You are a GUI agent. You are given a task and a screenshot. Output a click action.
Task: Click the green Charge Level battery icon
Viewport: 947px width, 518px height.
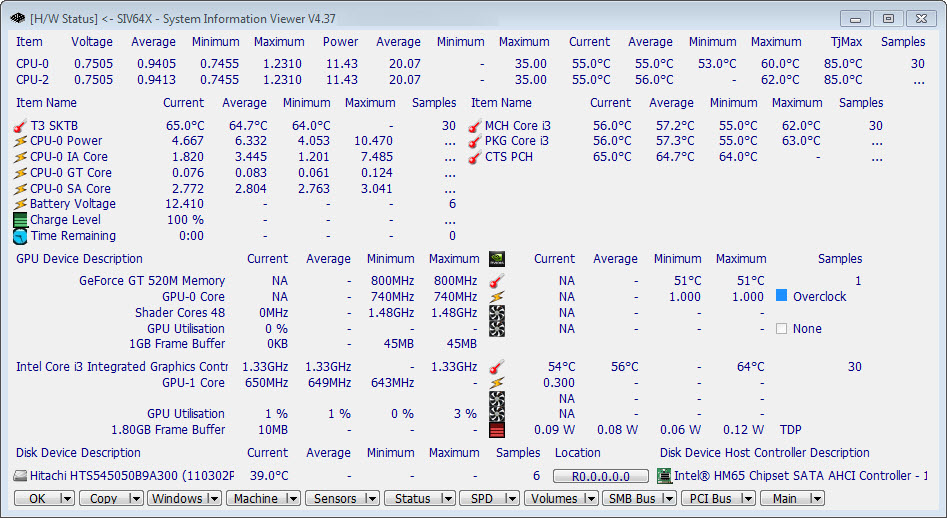click(x=20, y=220)
